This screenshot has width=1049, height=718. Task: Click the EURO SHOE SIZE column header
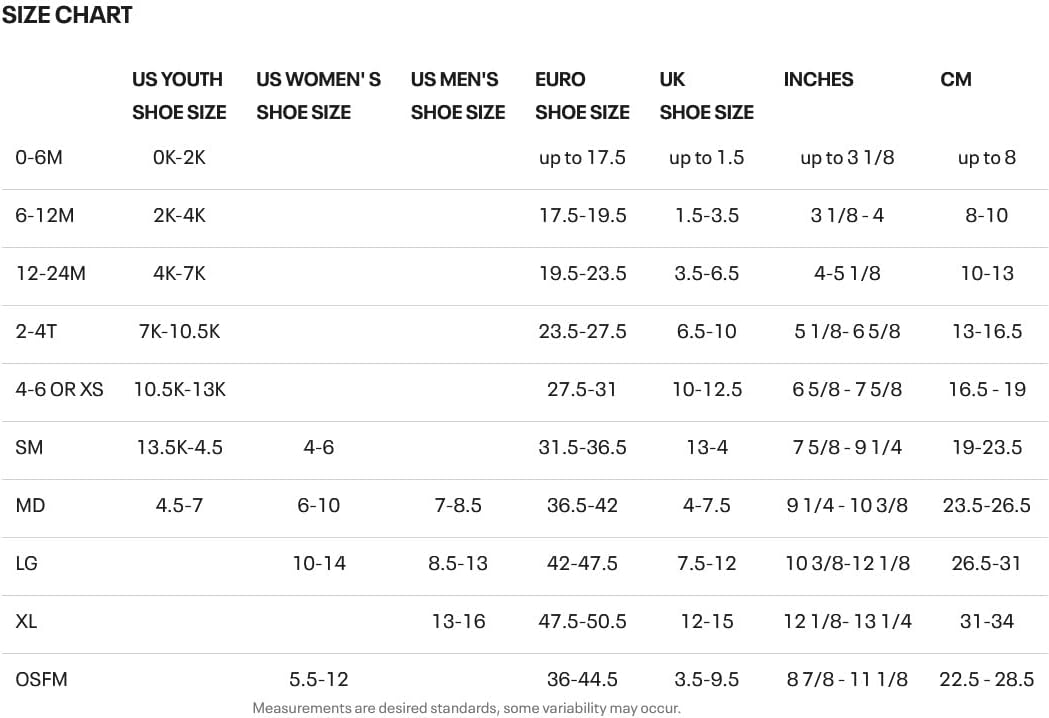click(x=582, y=95)
